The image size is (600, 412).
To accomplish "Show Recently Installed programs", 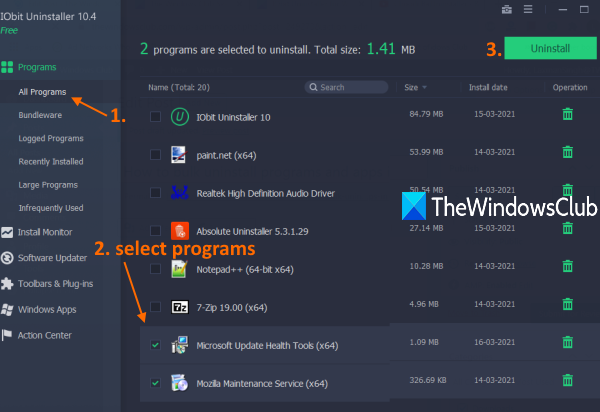I will 51,161.
